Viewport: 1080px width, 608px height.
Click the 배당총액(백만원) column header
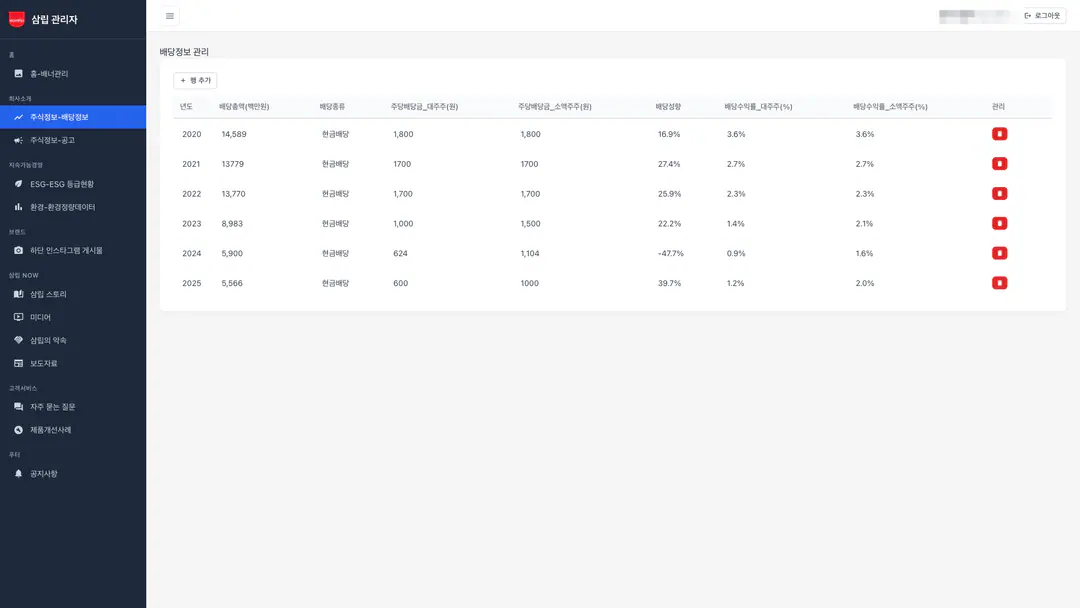[245, 107]
